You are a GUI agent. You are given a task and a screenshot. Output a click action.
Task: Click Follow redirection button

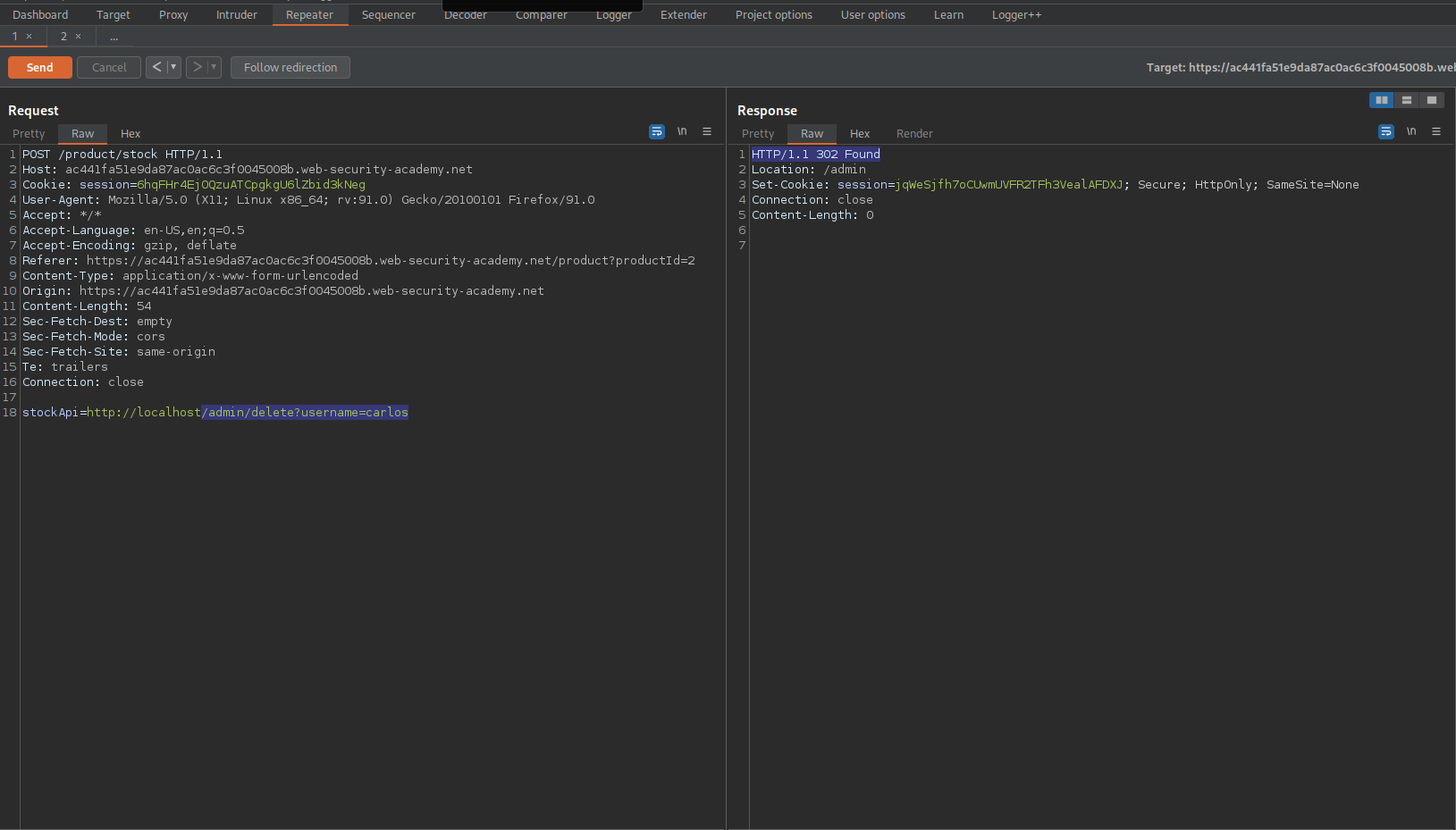290,67
